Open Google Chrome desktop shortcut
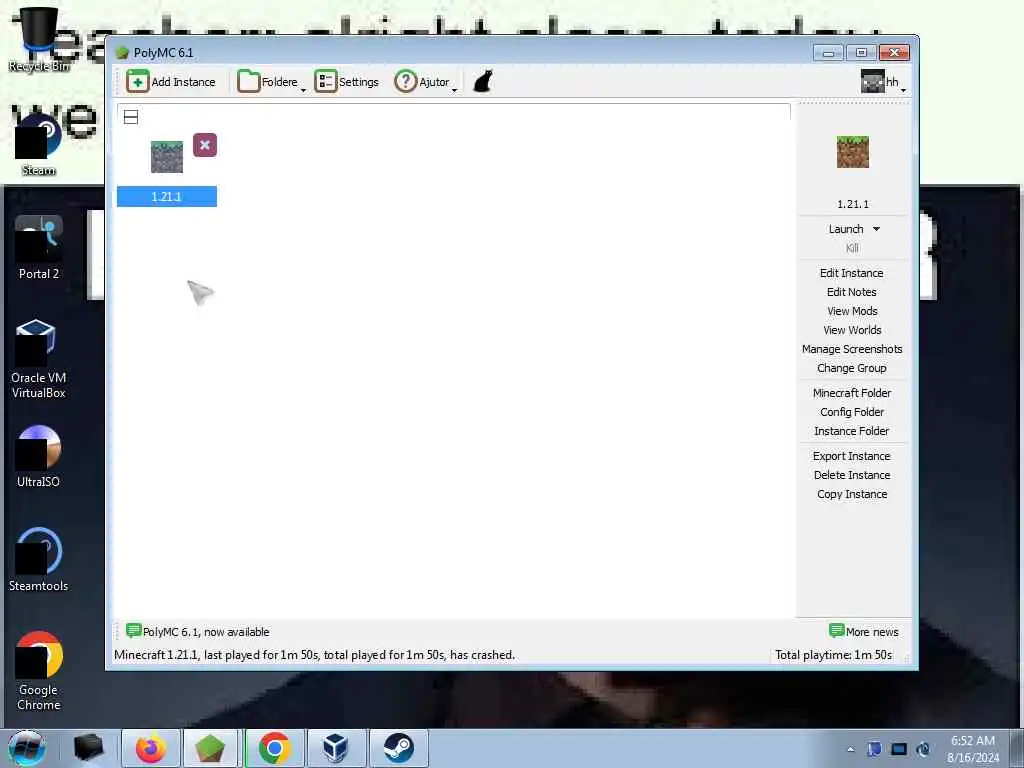This screenshot has width=1024, height=768. (39, 671)
